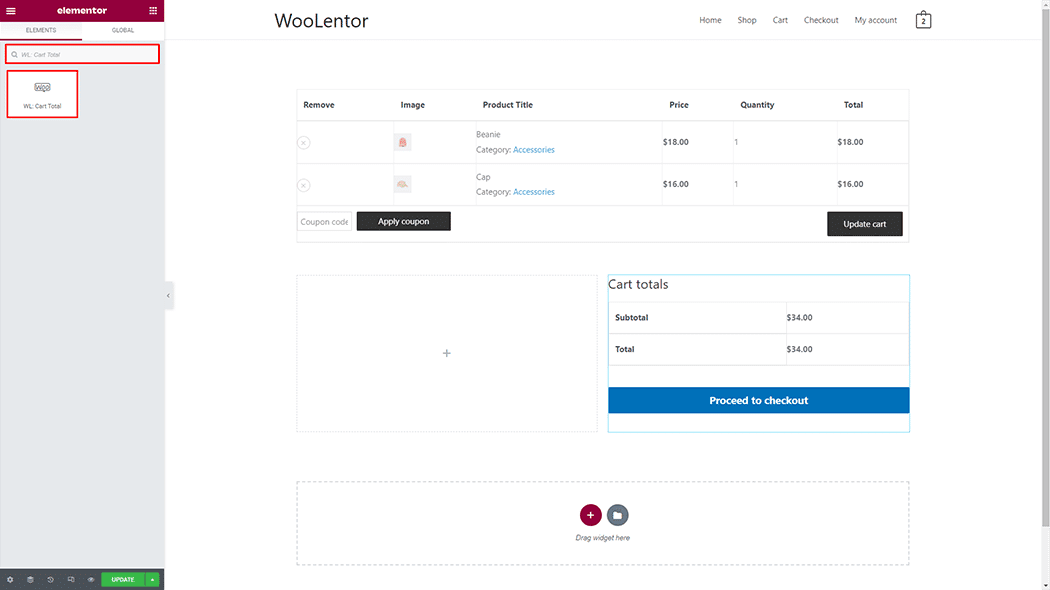Click the search magnifier in widget search
Image resolution: width=1050 pixels, height=590 pixels.
coord(13,54)
